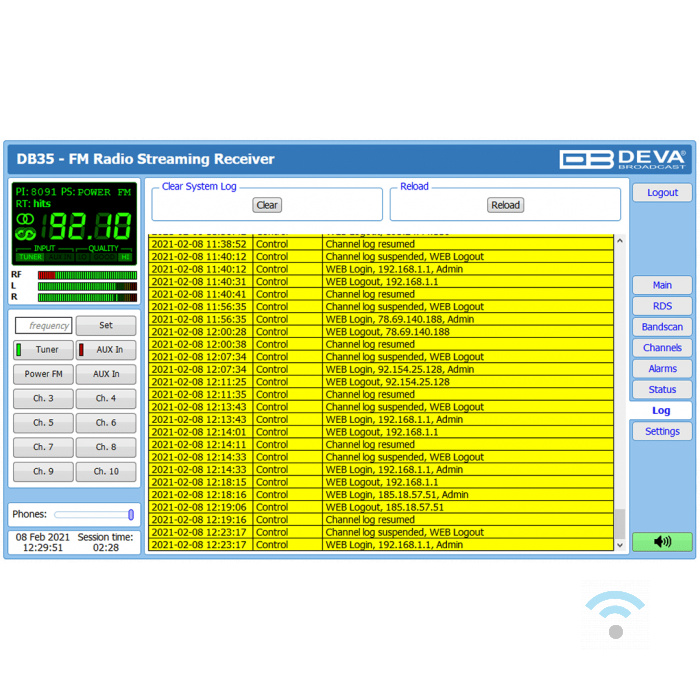Reload the system log

505,205
